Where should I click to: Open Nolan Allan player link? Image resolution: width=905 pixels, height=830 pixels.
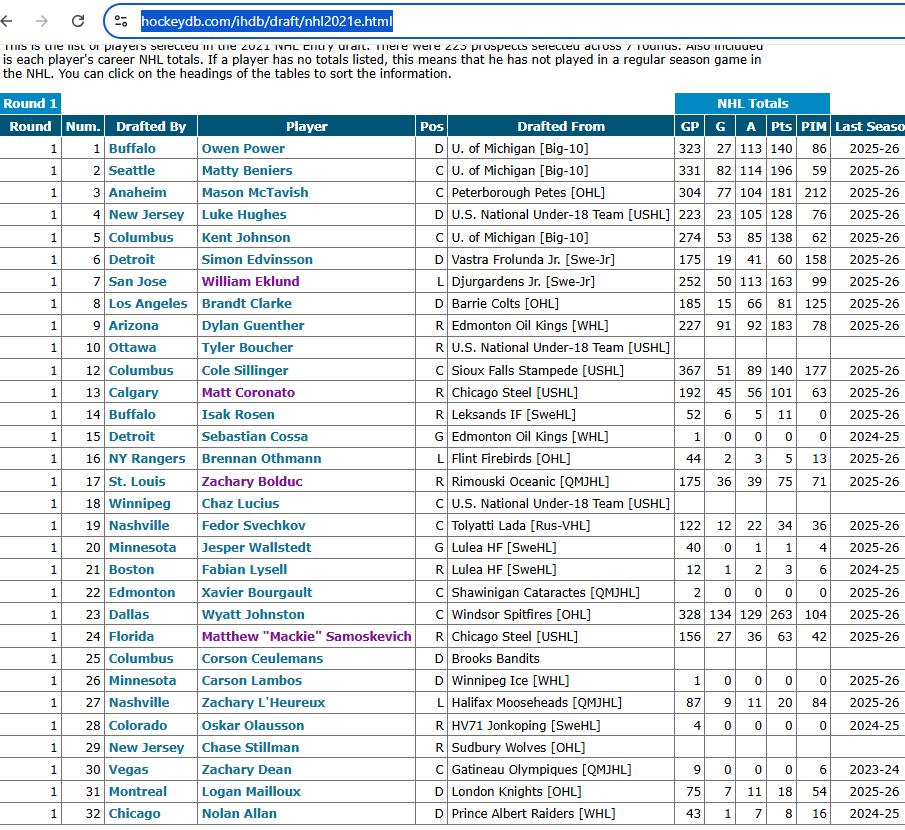(x=239, y=813)
